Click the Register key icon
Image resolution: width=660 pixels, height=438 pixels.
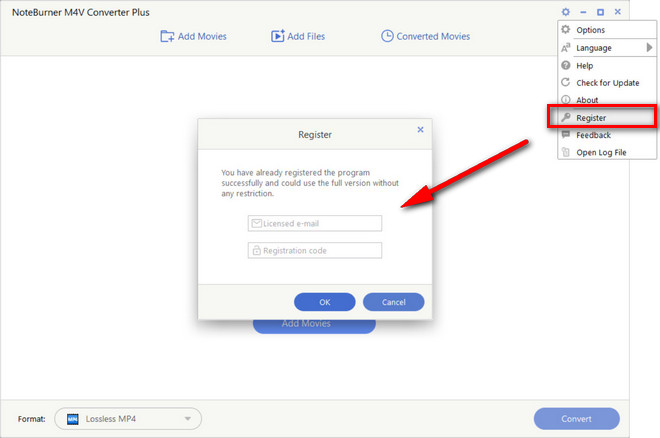tap(566, 117)
